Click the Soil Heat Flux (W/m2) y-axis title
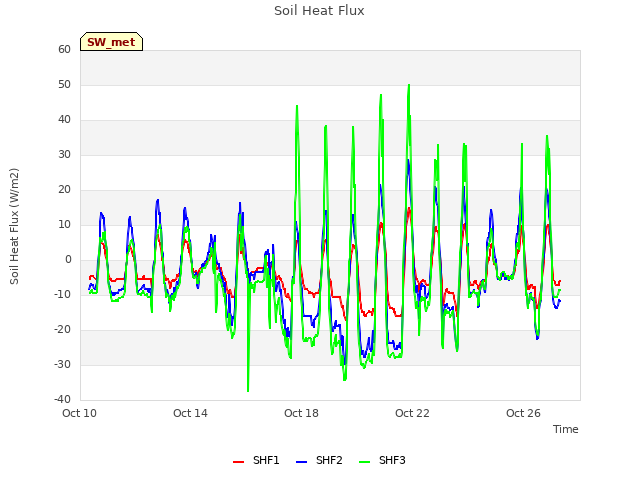Image resolution: width=640 pixels, height=480 pixels. pos(14,226)
